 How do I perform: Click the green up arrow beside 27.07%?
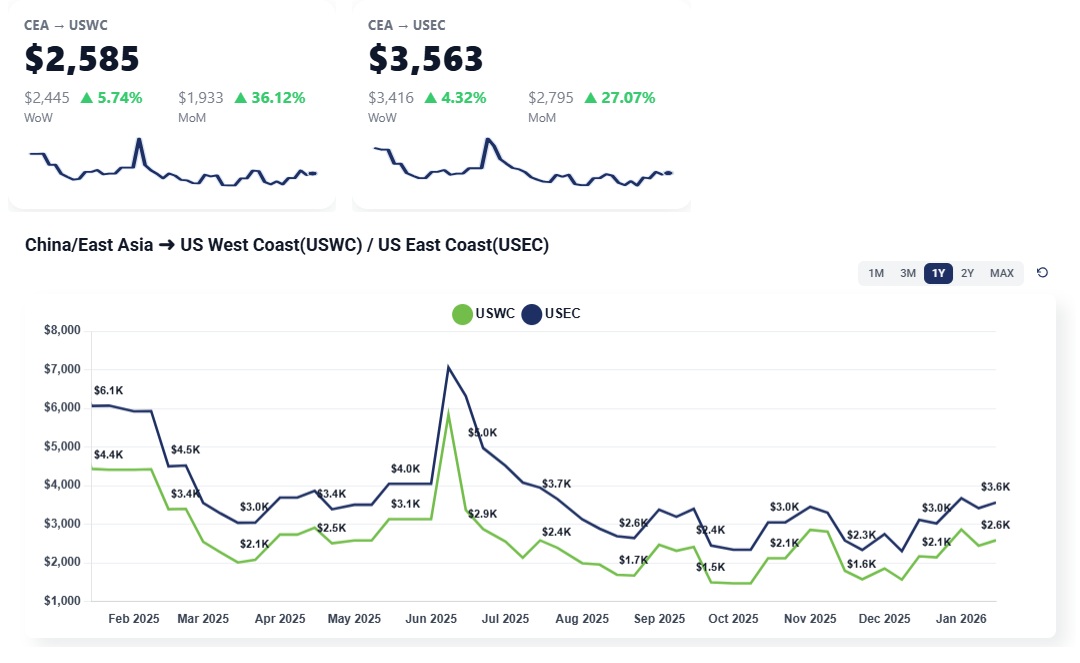590,98
